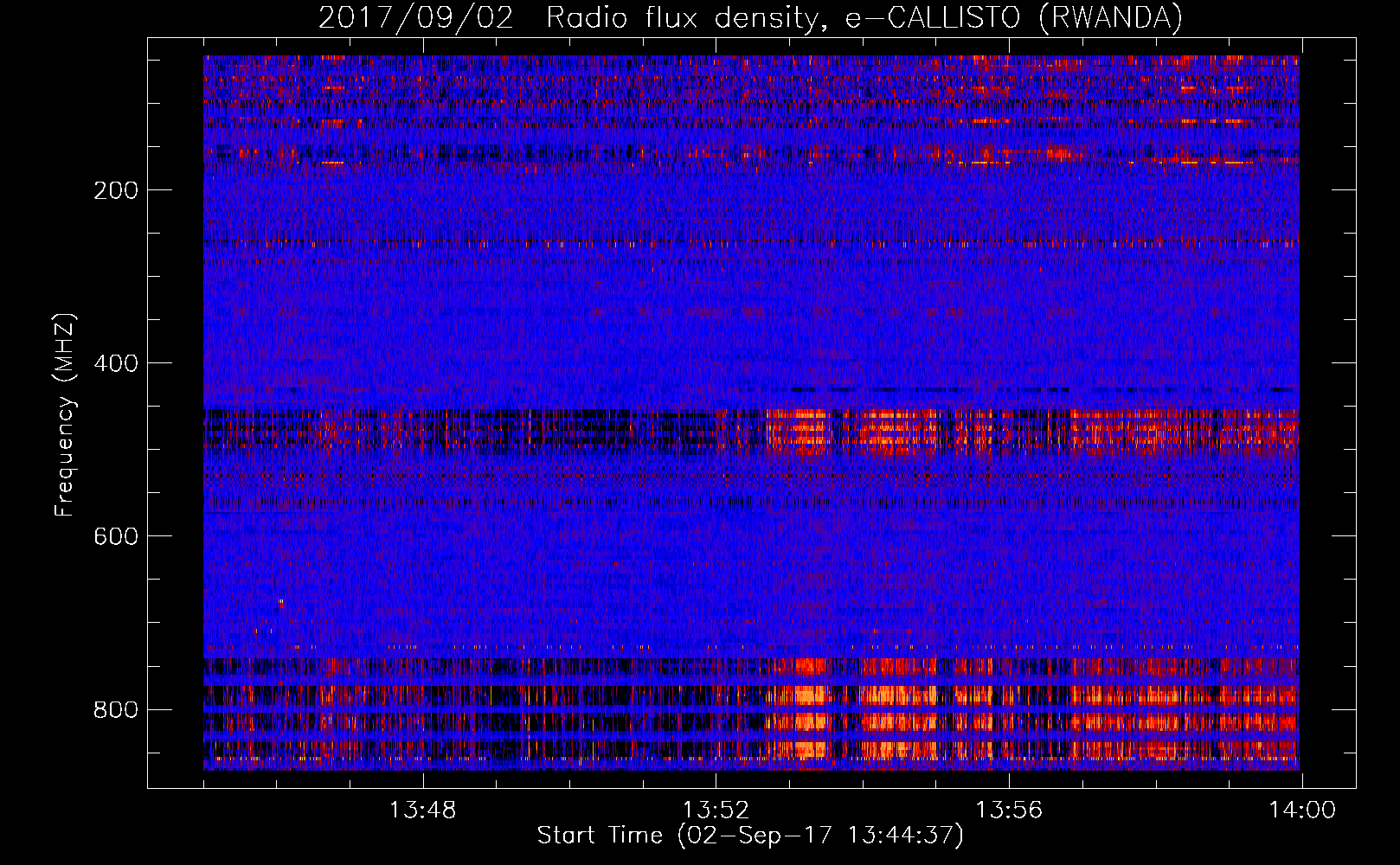Click the 600 MHz frequency tick label
The image size is (1400, 865).
116,536
